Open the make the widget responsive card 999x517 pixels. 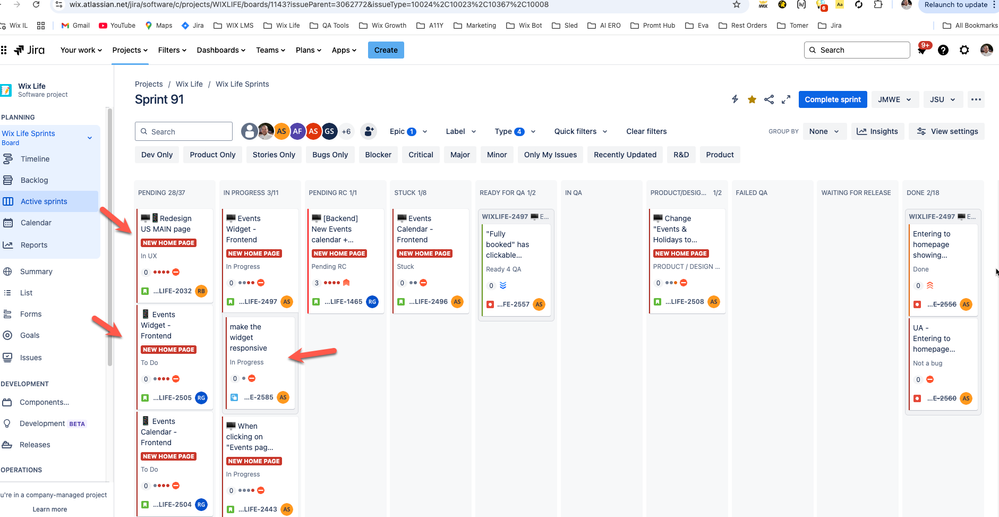tap(261, 361)
